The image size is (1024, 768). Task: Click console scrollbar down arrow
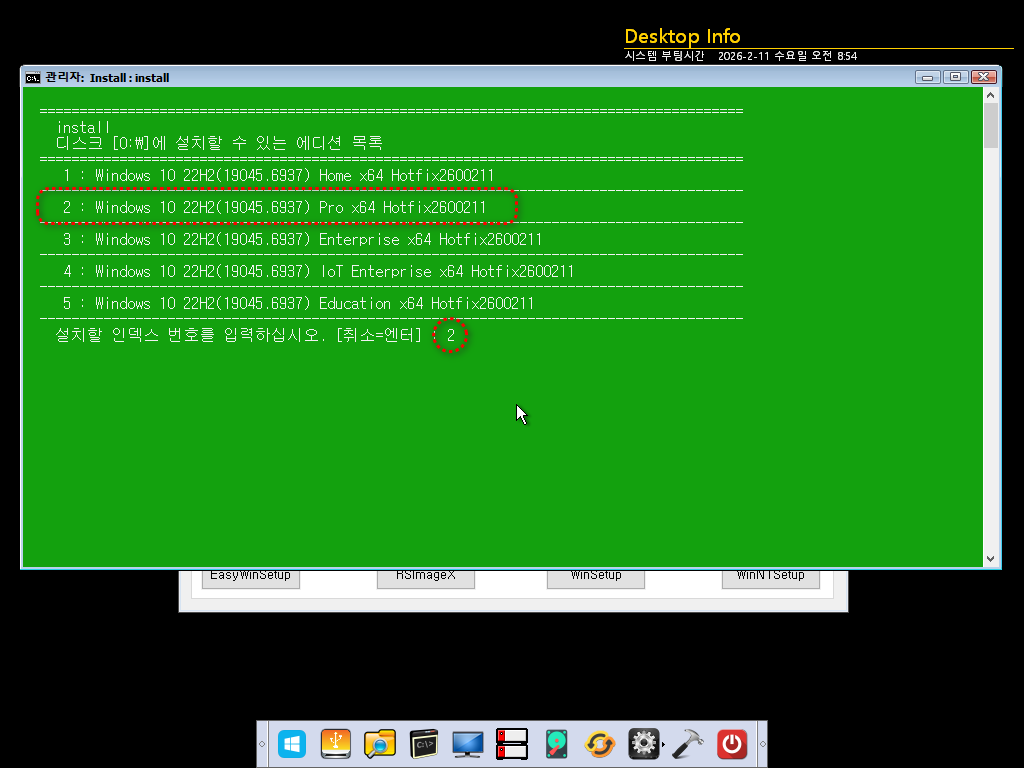(x=991, y=558)
